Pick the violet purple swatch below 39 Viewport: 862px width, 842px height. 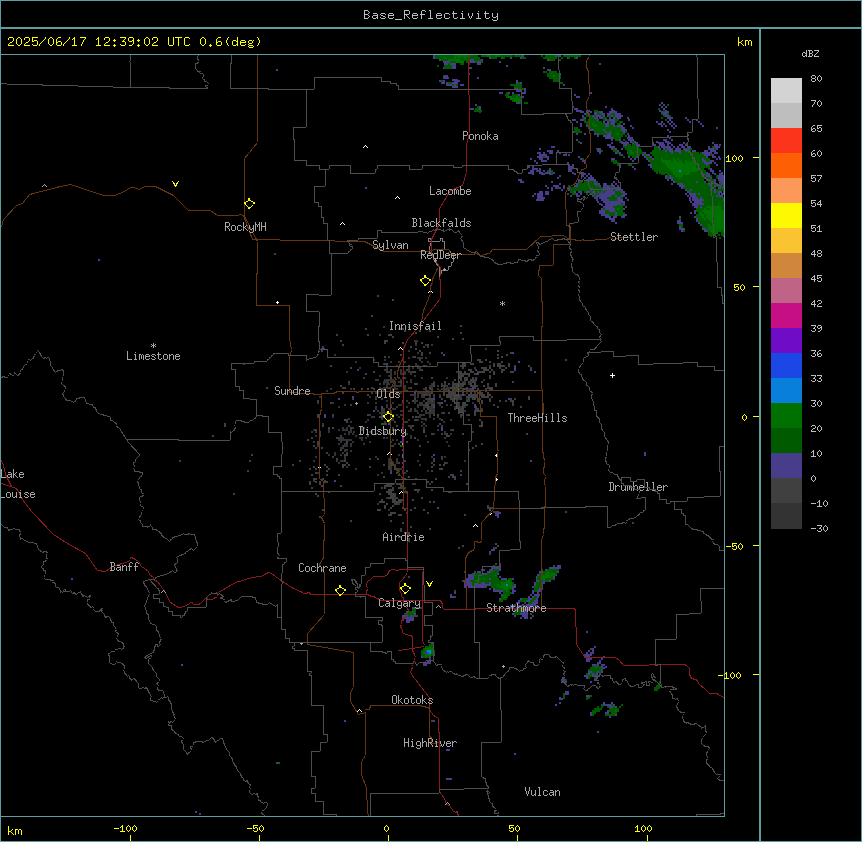tap(786, 341)
